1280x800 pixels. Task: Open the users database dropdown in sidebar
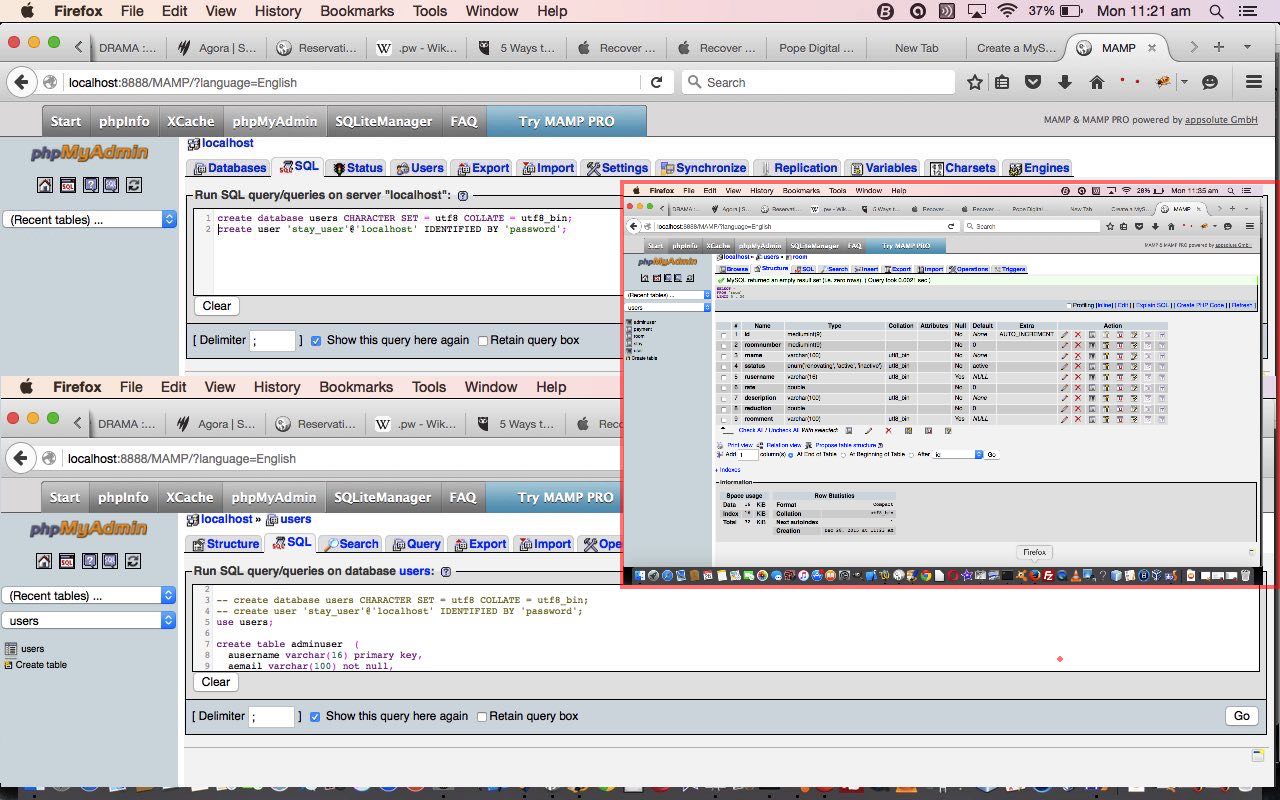pos(89,621)
